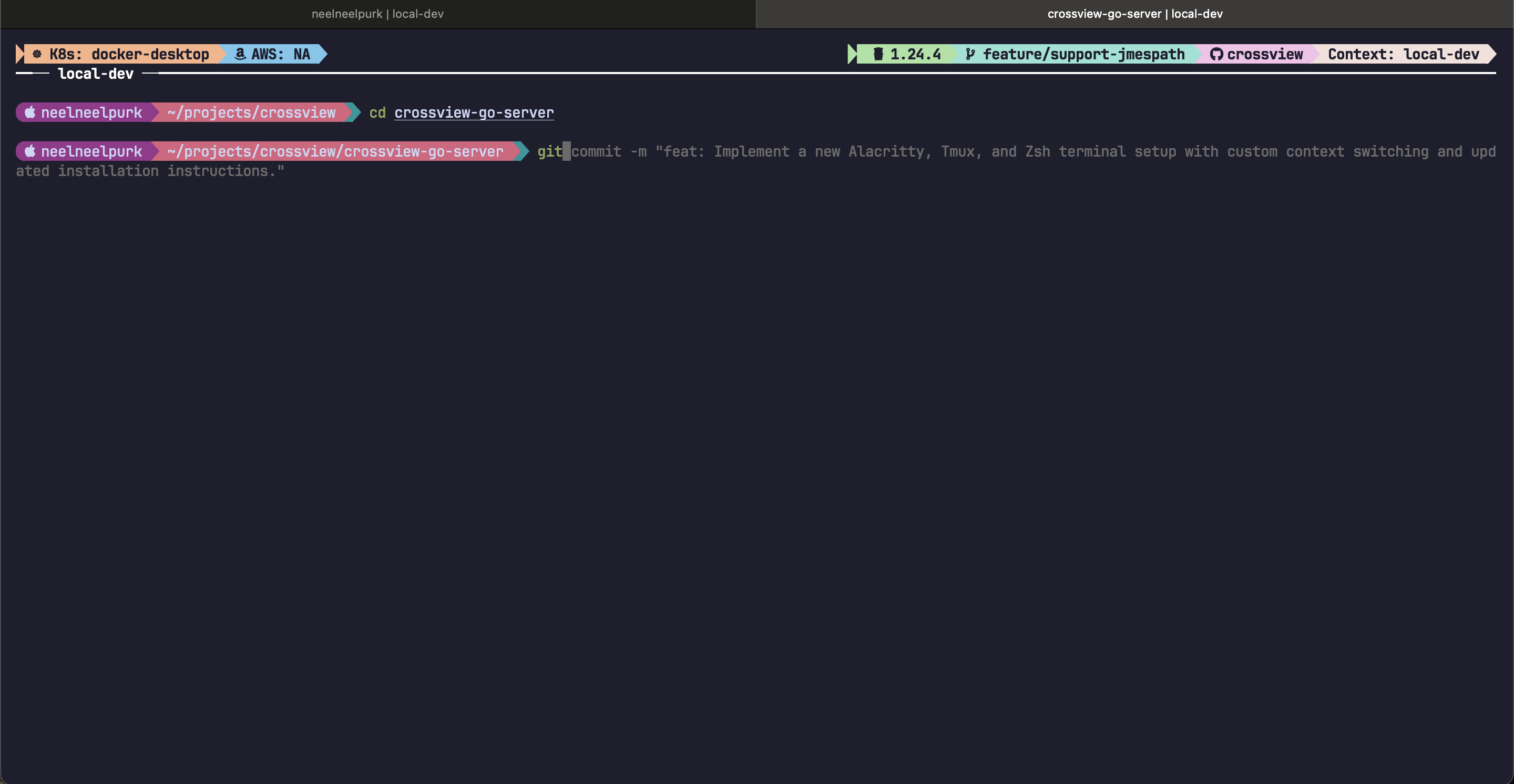Switch to the neelneelpurk | local-dev tab
The height and width of the screenshot is (784, 1514).
point(377,14)
